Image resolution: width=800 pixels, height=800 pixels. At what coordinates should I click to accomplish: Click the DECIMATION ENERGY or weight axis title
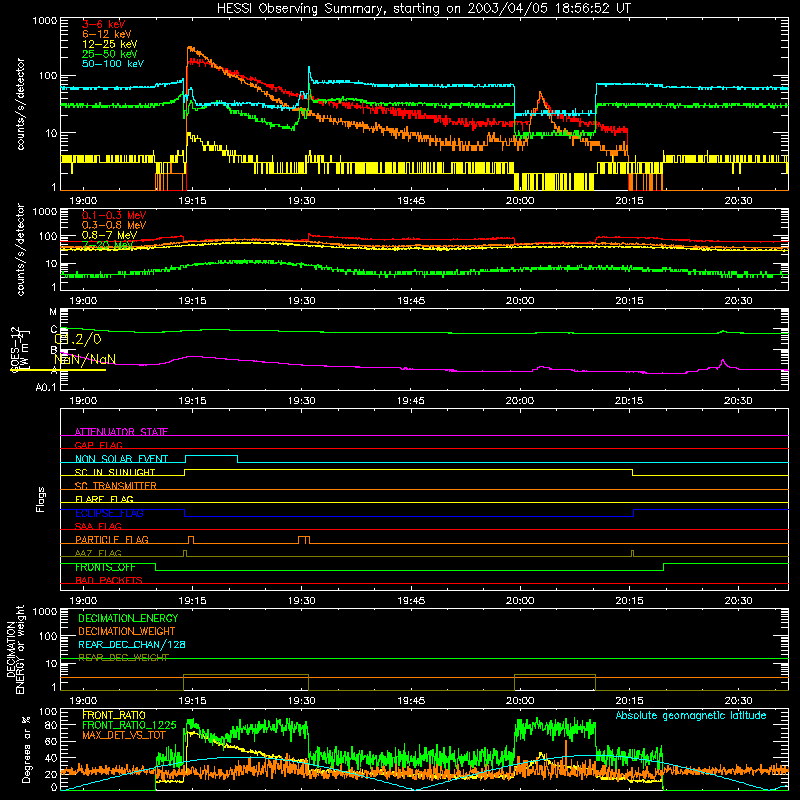click(15, 649)
